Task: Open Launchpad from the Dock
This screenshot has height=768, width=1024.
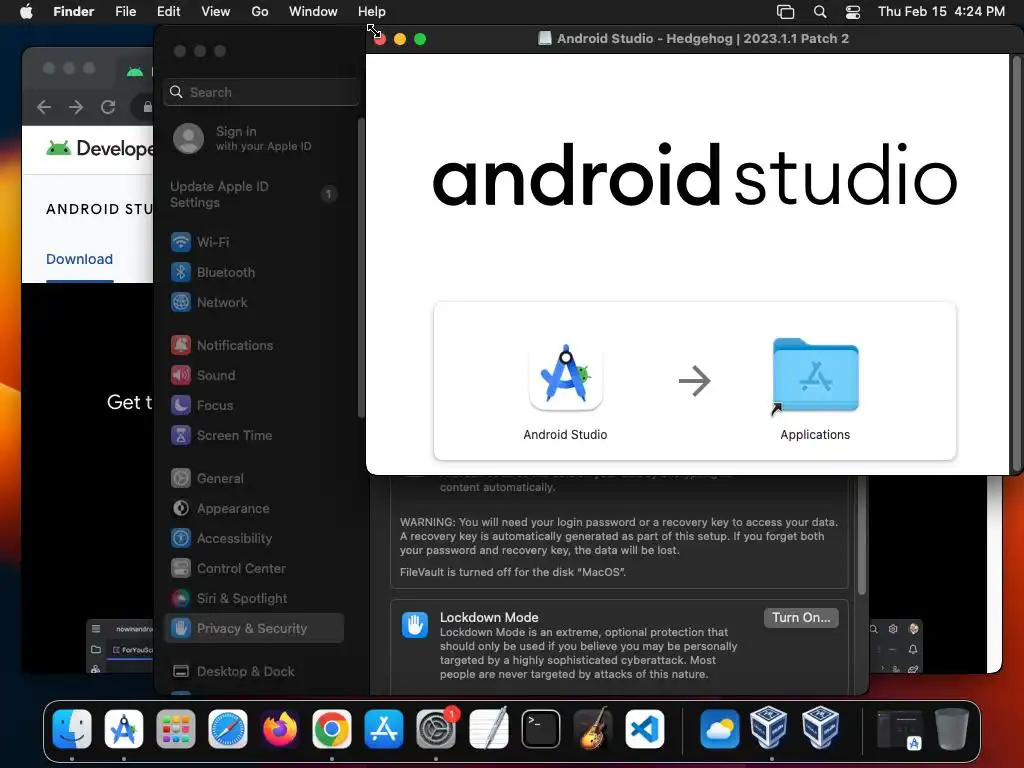Action: coord(176,729)
